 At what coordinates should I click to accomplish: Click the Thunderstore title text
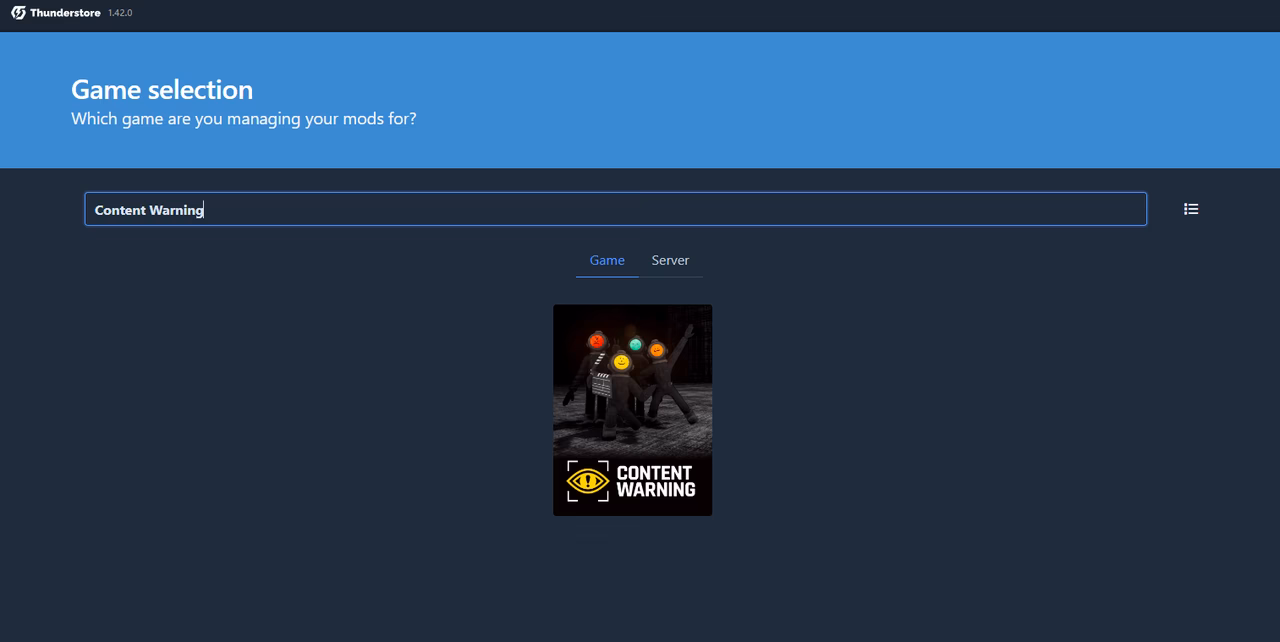tap(65, 13)
